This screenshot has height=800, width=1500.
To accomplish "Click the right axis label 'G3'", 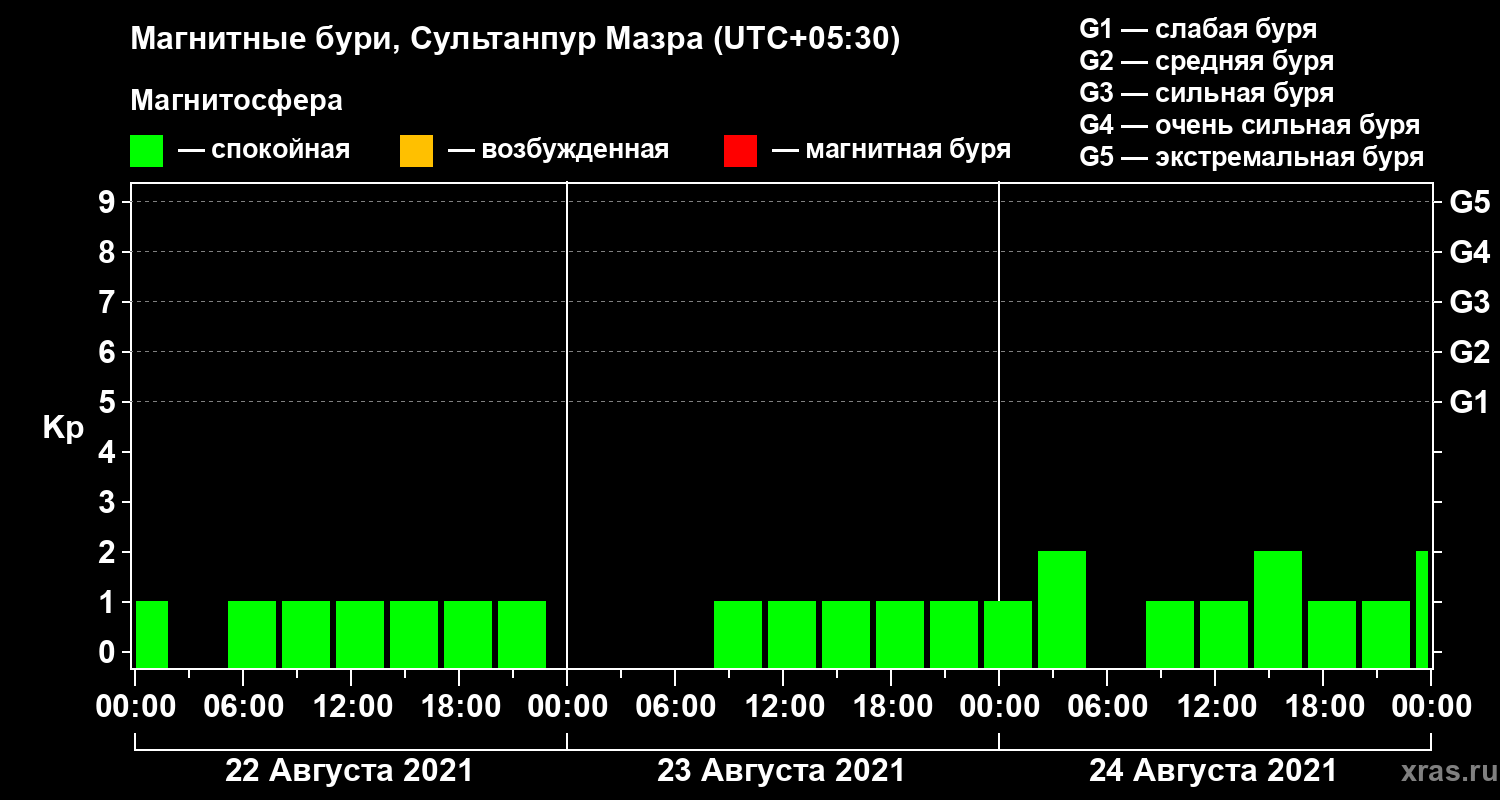I will [1469, 302].
